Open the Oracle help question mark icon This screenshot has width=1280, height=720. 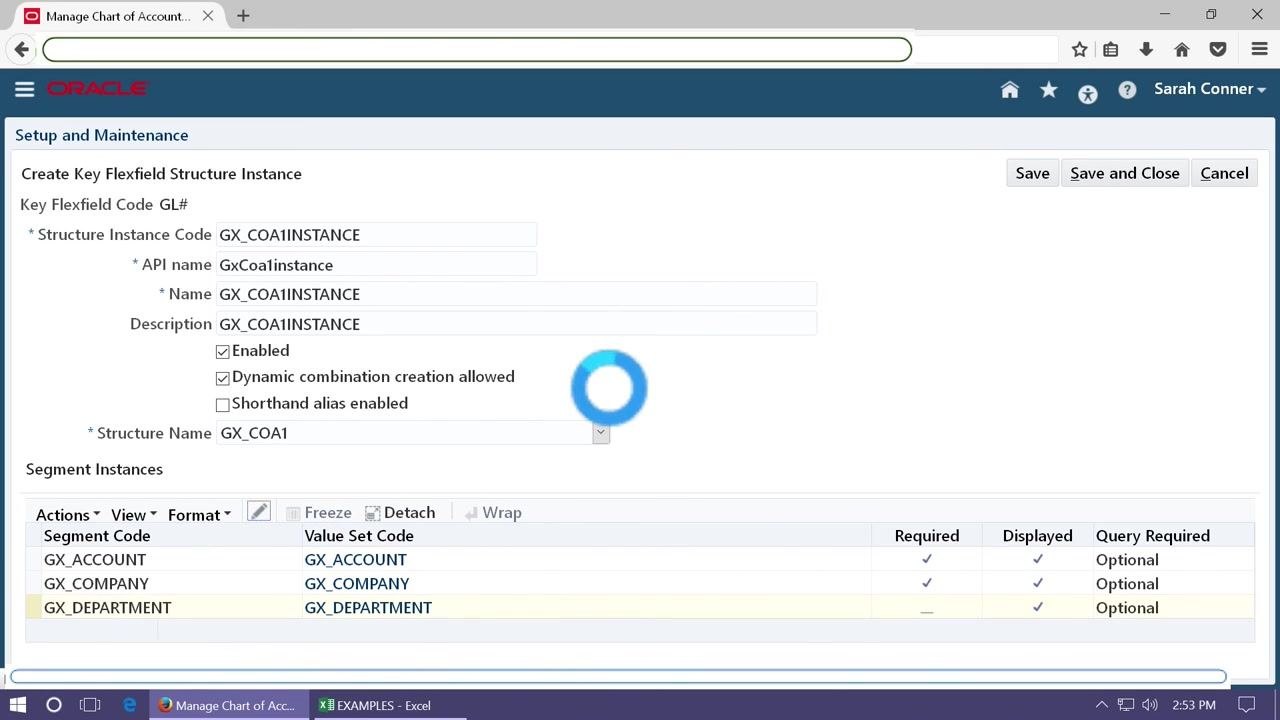pos(1127,90)
